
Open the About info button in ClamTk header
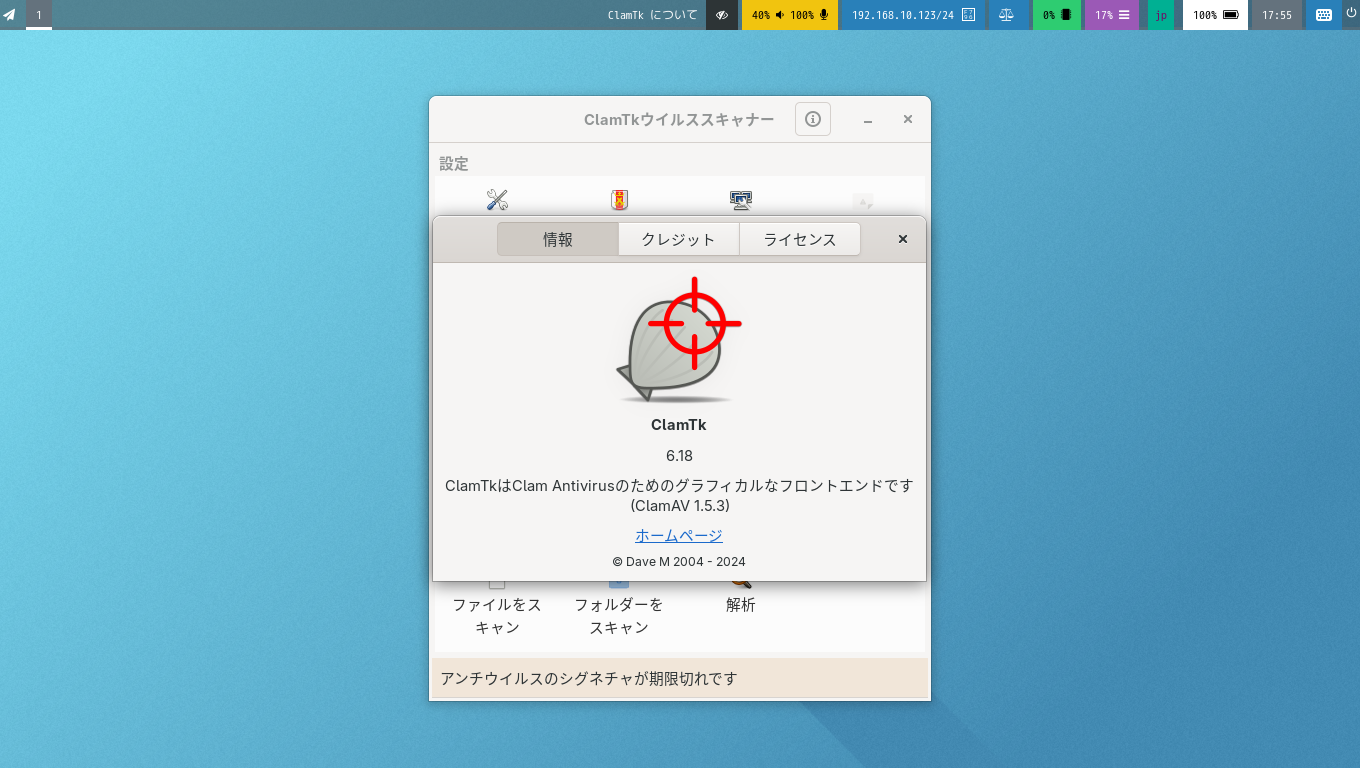pyautogui.click(x=813, y=119)
